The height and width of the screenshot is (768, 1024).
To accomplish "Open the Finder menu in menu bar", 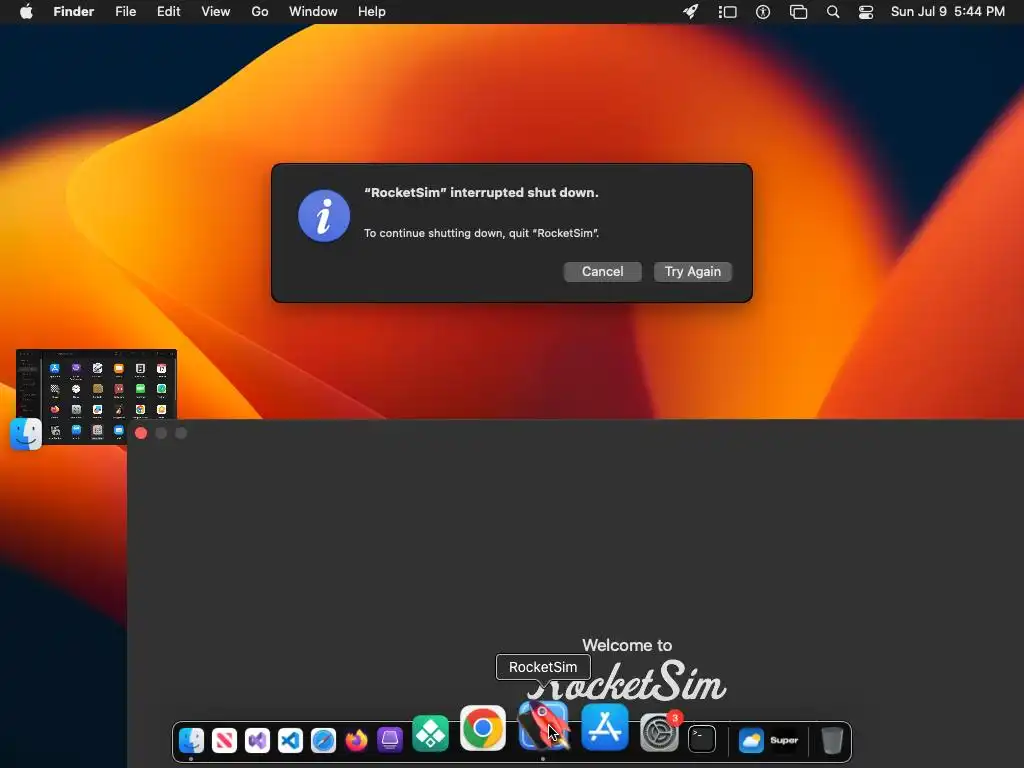I will 74,11.
